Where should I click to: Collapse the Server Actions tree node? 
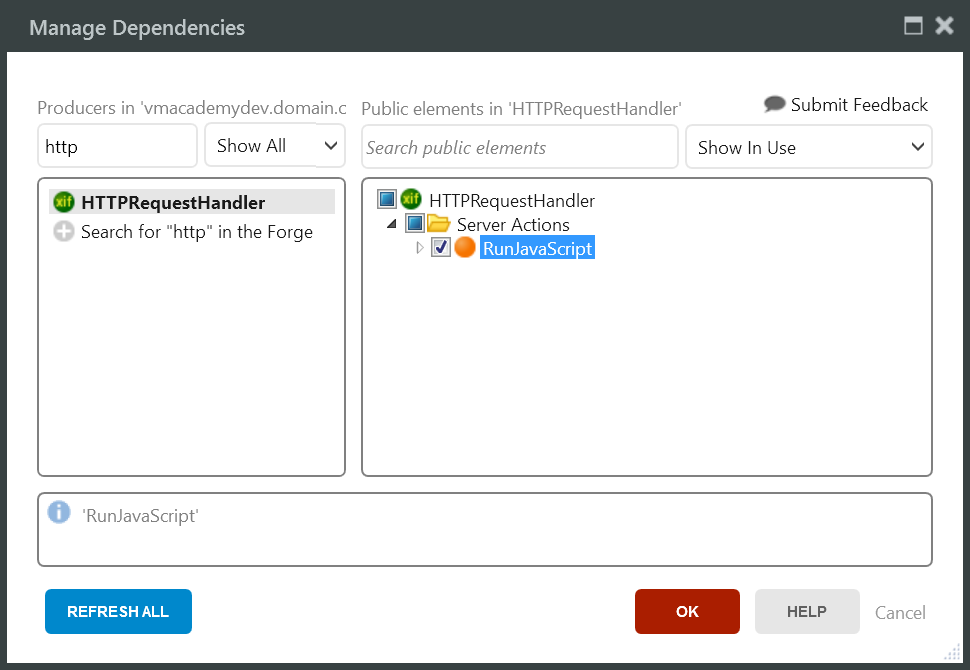point(392,224)
